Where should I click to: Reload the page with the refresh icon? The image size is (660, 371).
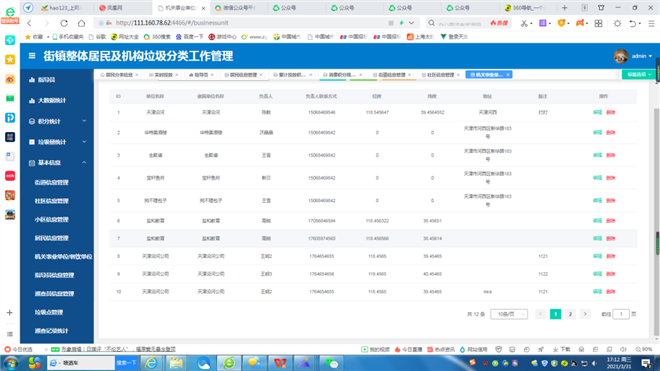click(x=64, y=23)
